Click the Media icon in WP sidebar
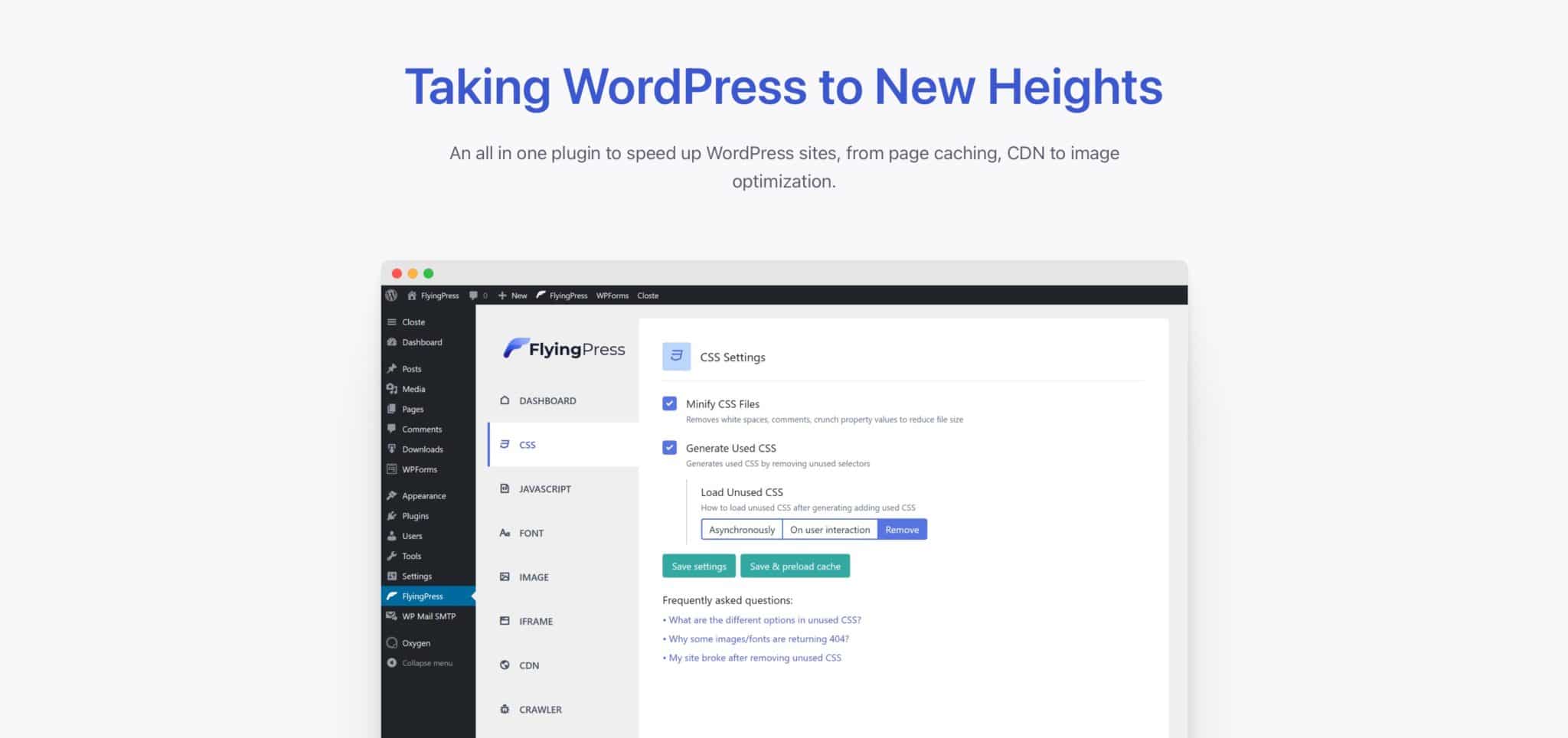The height and width of the screenshot is (738, 1568). (x=392, y=389)
